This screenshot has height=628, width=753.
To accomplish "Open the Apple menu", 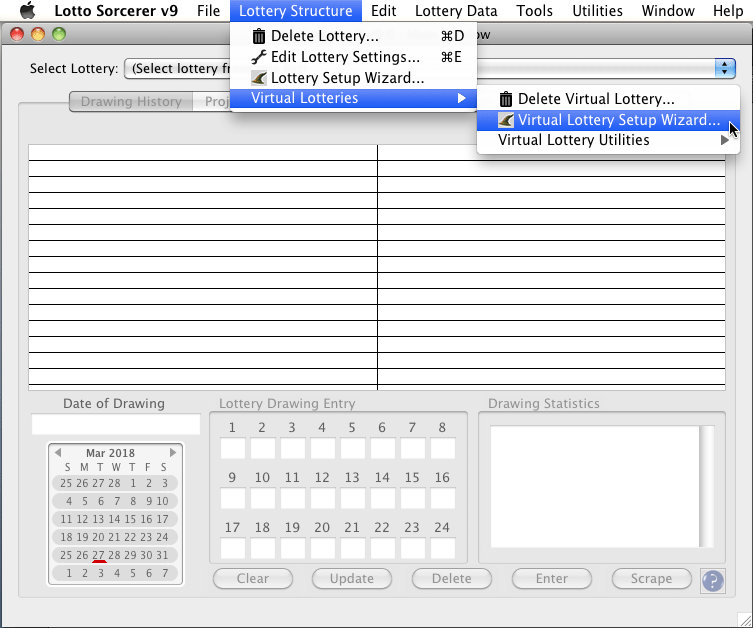I will [27, 11].
